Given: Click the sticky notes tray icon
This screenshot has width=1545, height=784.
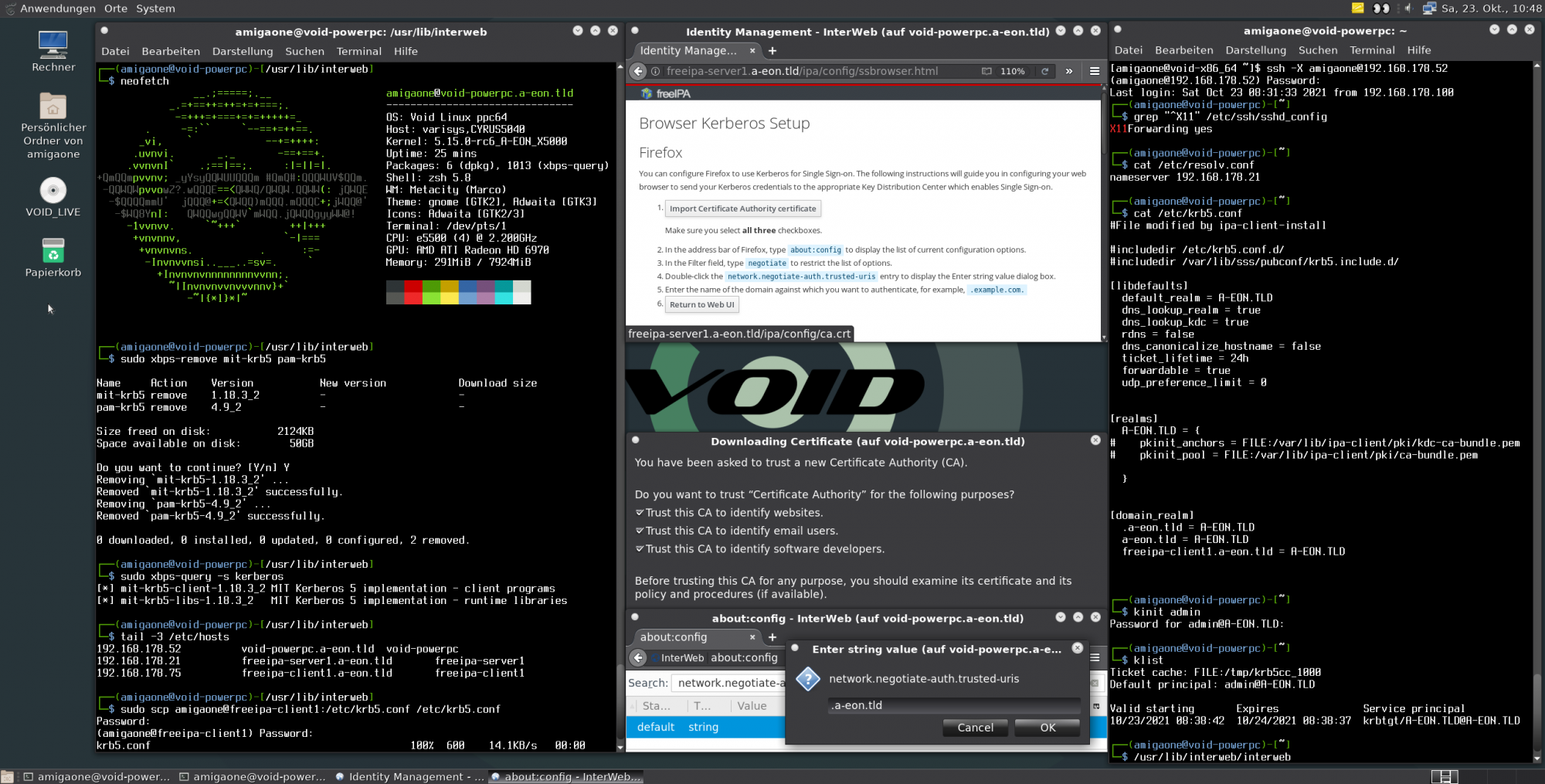Looking at the screenshot, I should [1357, 8].
